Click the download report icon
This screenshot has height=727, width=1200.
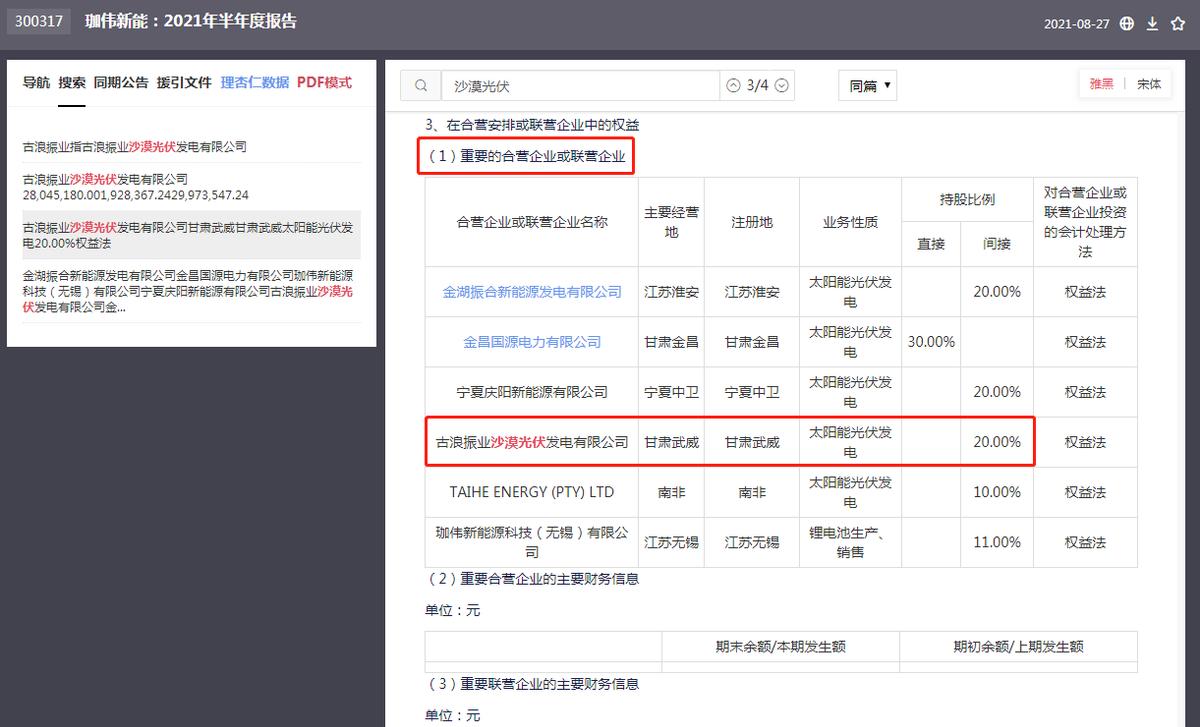pos(1152,24)
